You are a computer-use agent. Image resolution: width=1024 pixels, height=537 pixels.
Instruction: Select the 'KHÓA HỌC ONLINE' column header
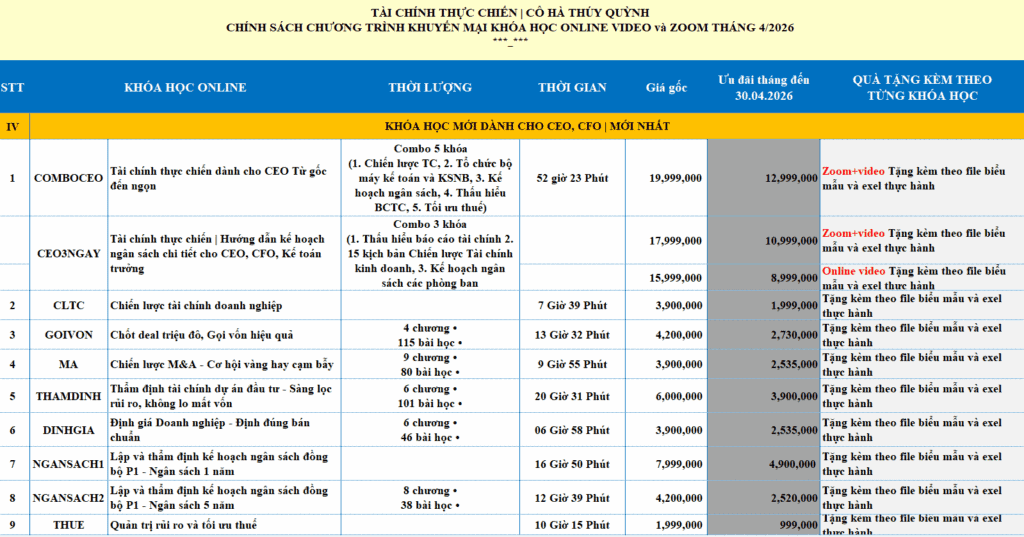[x=185, y=88]
